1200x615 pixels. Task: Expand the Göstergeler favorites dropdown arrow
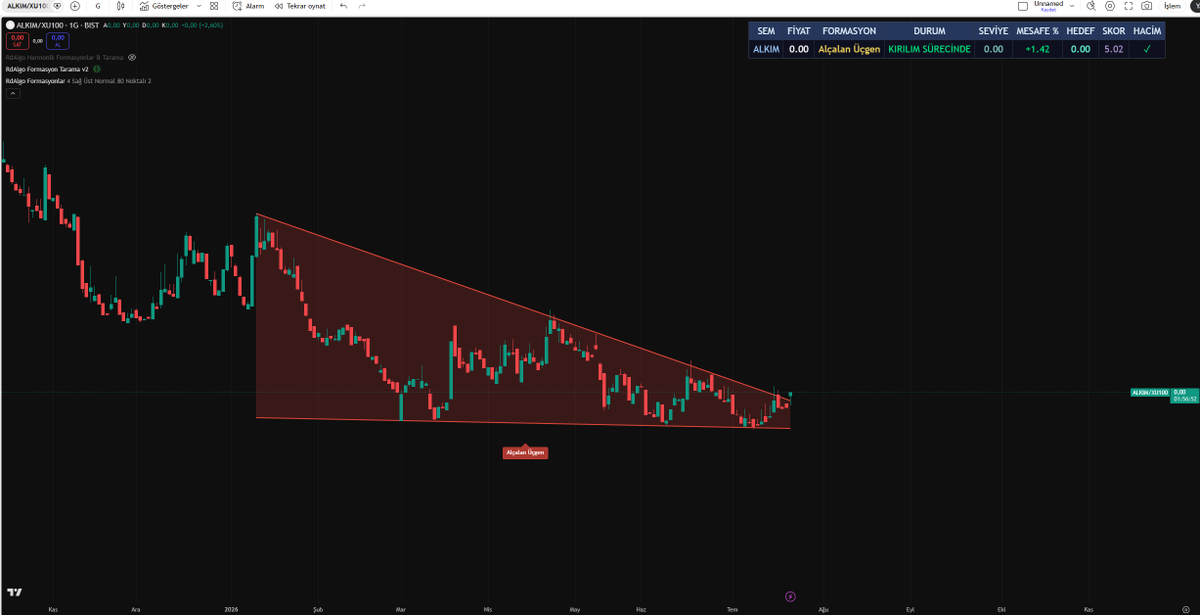(199, 6)
